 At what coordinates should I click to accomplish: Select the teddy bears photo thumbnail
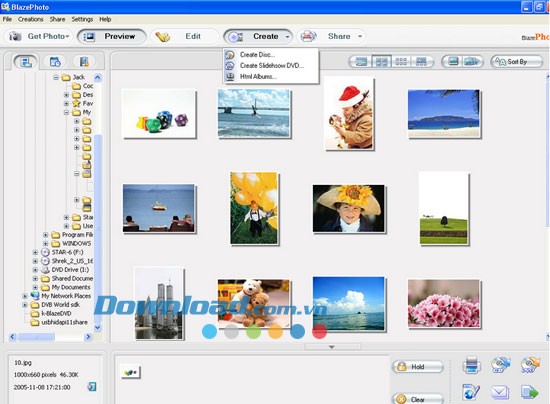254,304
